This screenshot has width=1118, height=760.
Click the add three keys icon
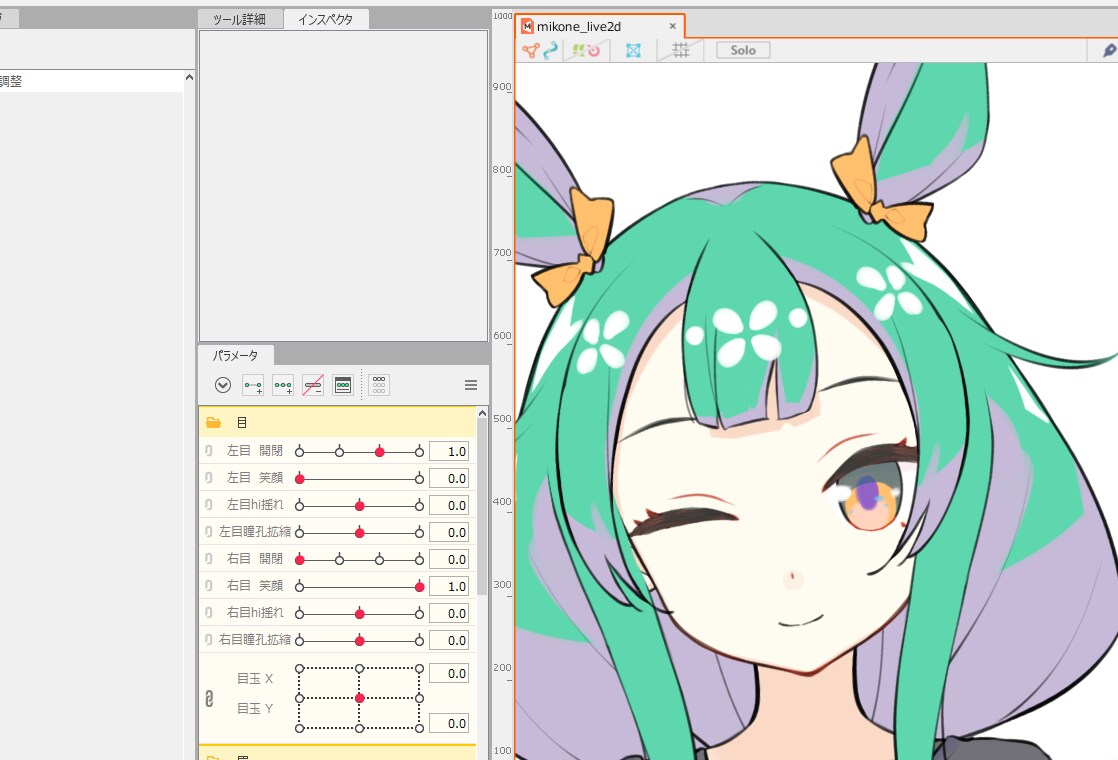(x=283, y=385)
